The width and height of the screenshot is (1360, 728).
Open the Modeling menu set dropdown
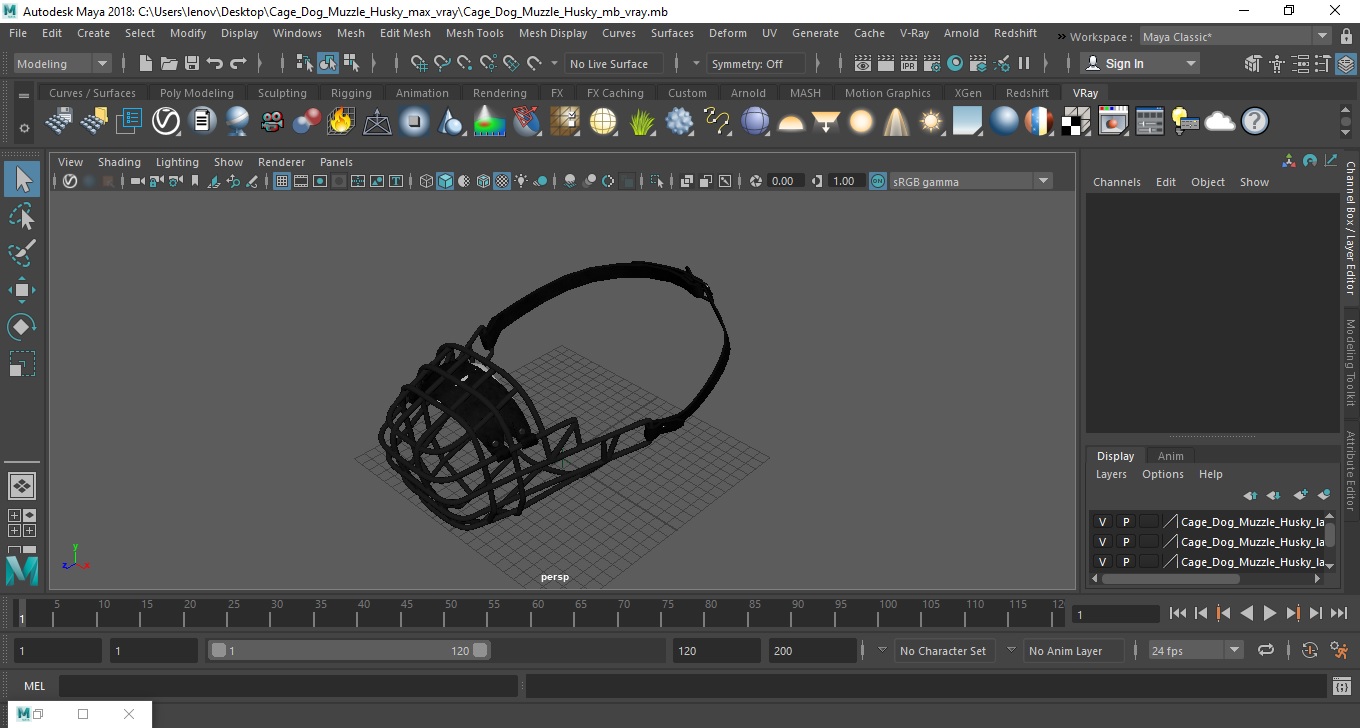[62, 63]
